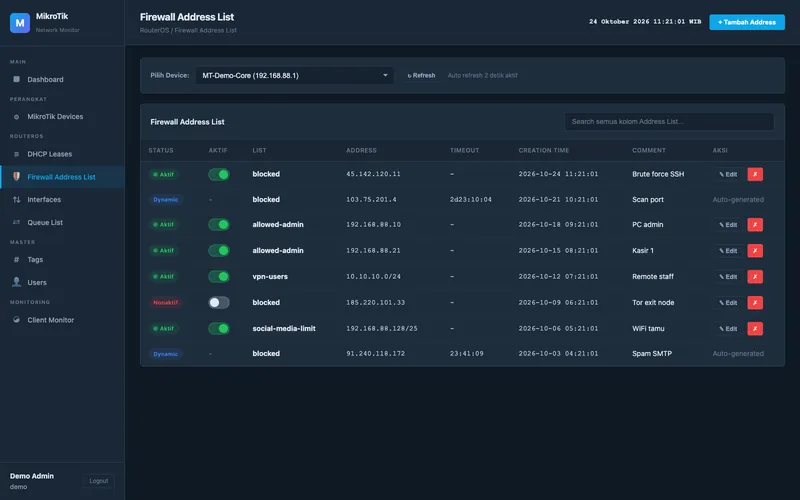The height and width of the screenshot is (500, 800).
Task: Toggle the social-media-limit entry switch
Action: point(219,329)
